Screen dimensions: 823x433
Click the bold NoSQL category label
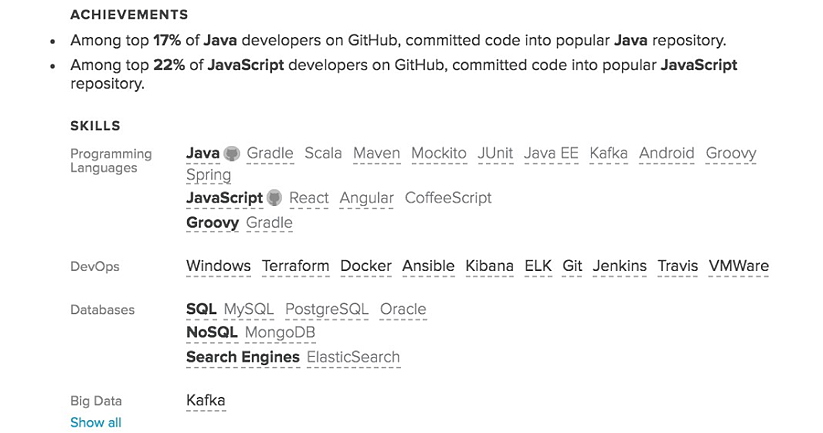[212, 332]
